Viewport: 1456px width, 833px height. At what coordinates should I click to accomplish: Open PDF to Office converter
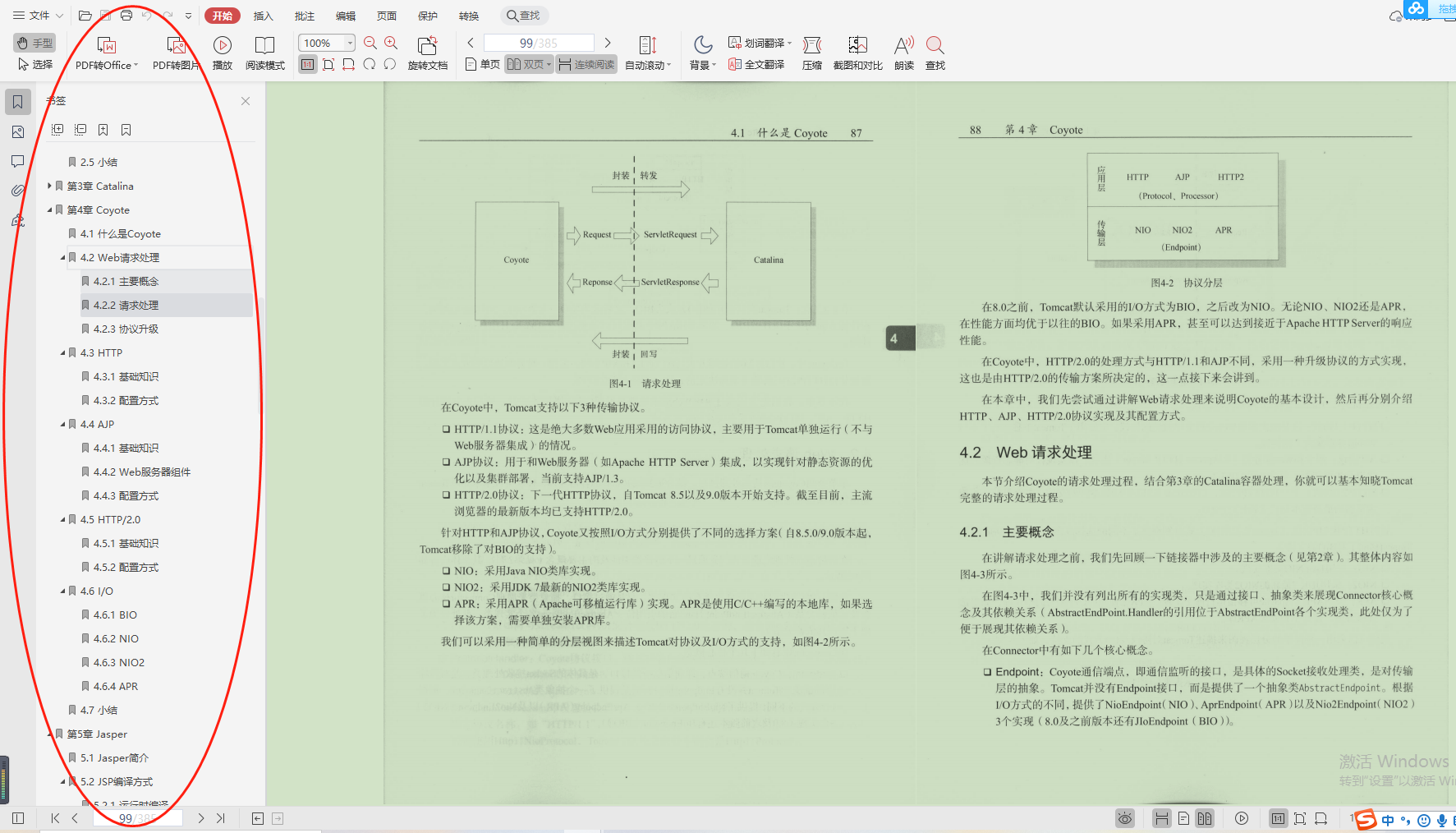107,53
